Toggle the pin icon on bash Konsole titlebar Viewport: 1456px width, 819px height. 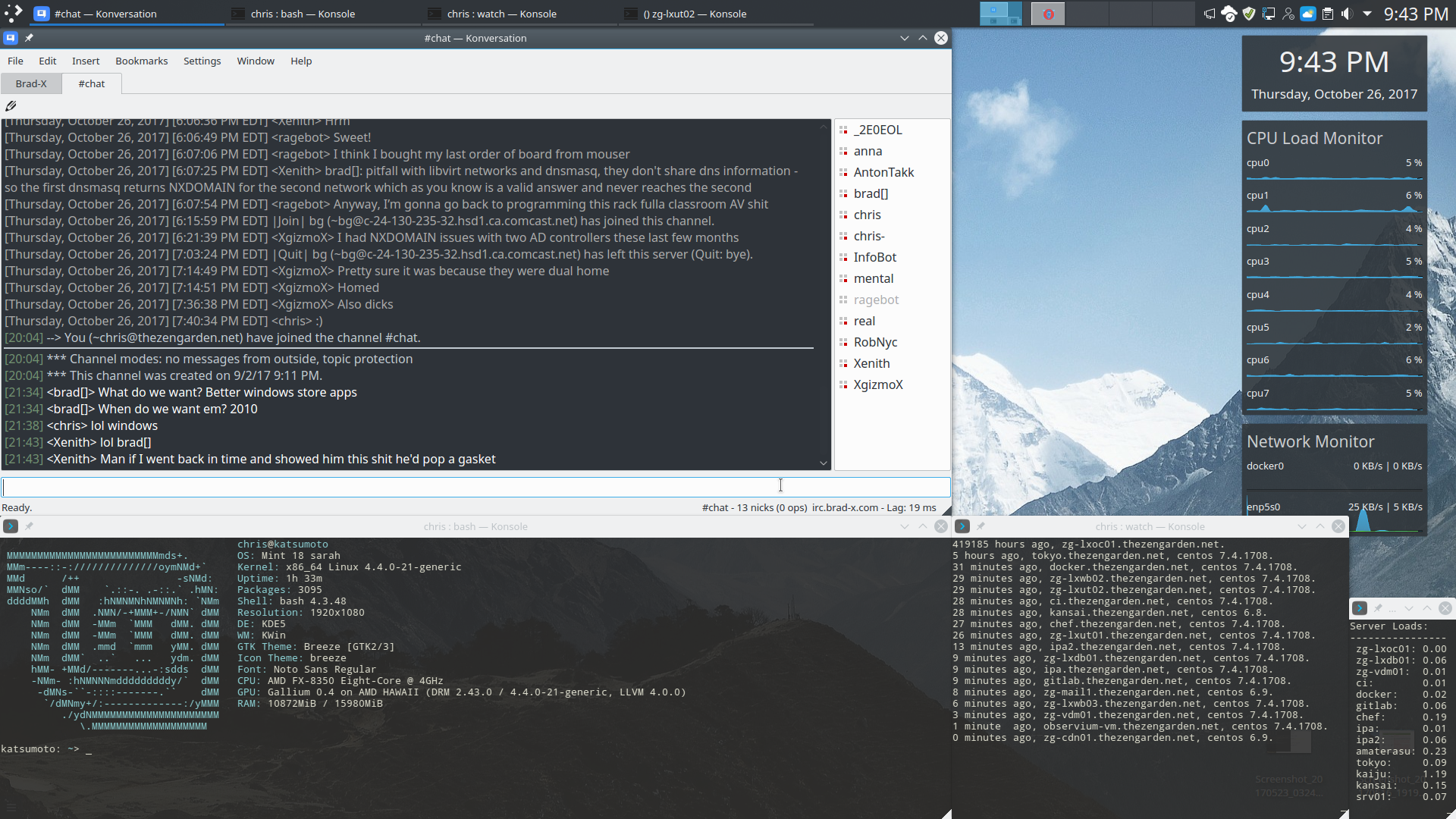[29, 526]
